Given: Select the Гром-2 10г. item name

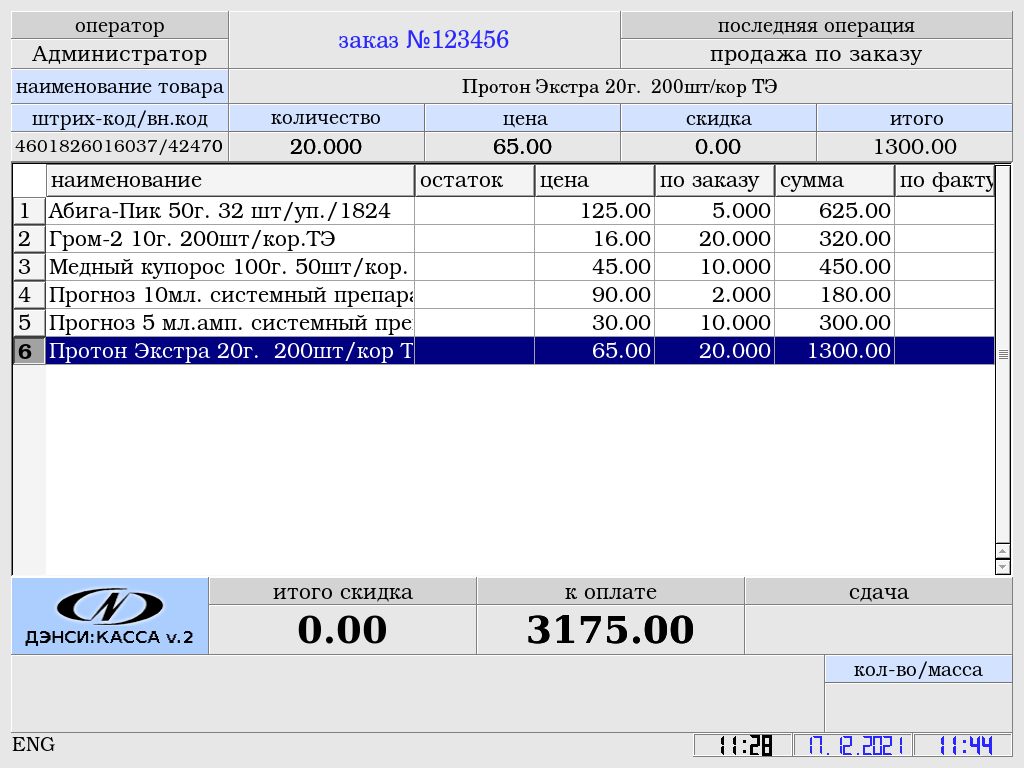Looking at the screenshot, I should click(231, 239).
